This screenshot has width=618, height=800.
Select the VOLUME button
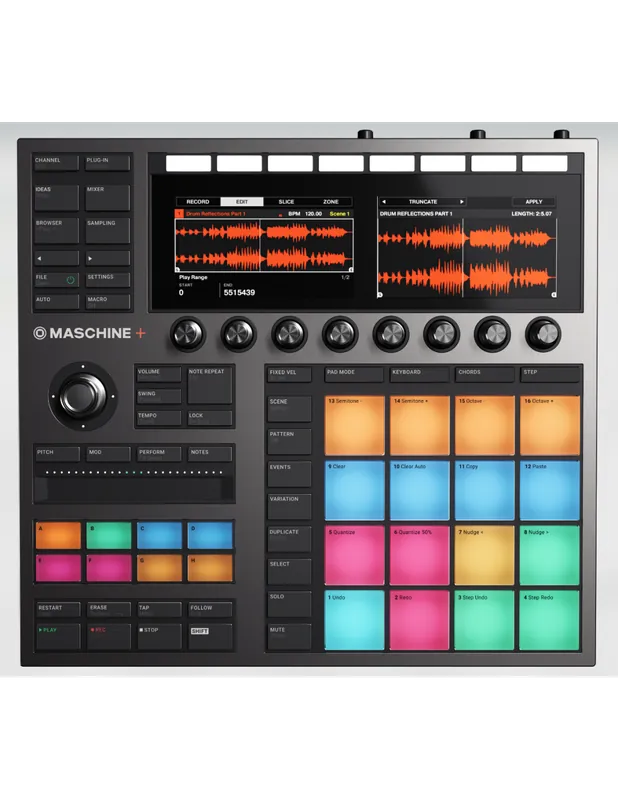(x=159, y=374)
